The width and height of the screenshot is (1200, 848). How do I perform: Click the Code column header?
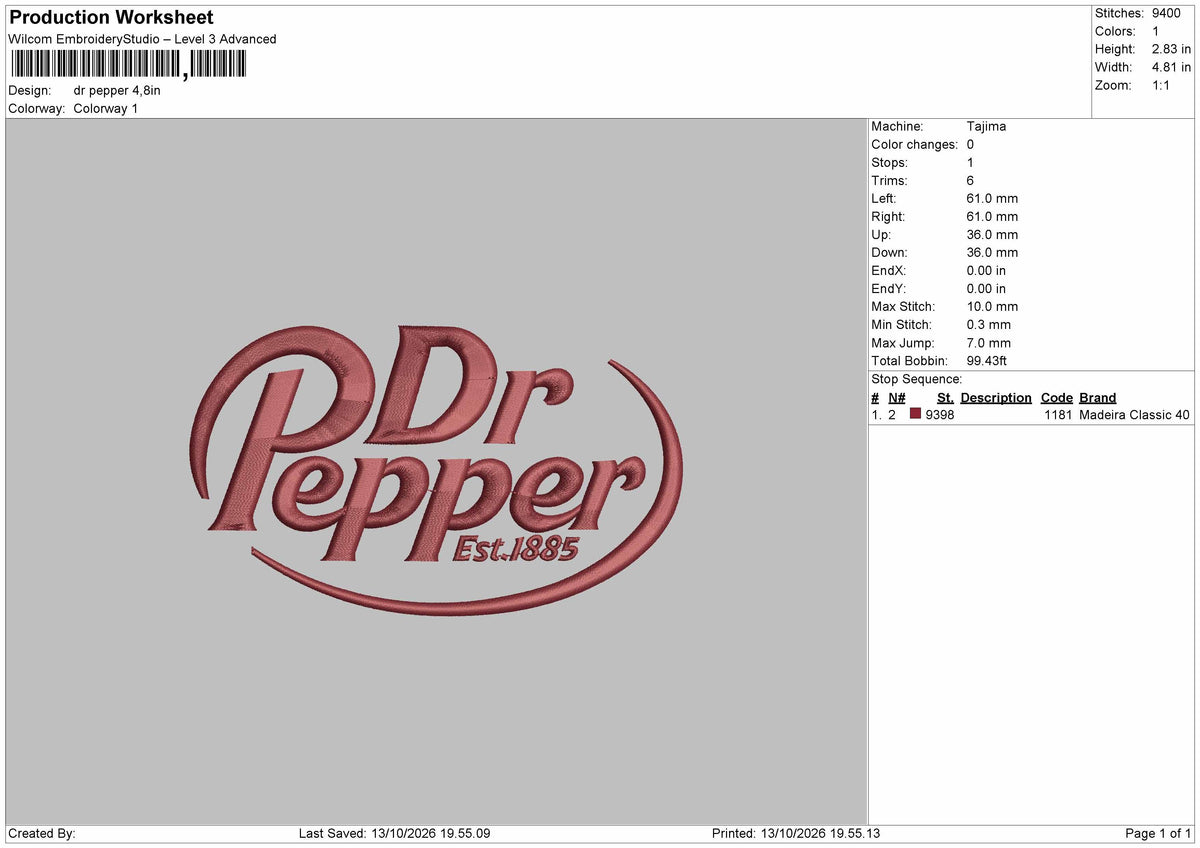1057,397
